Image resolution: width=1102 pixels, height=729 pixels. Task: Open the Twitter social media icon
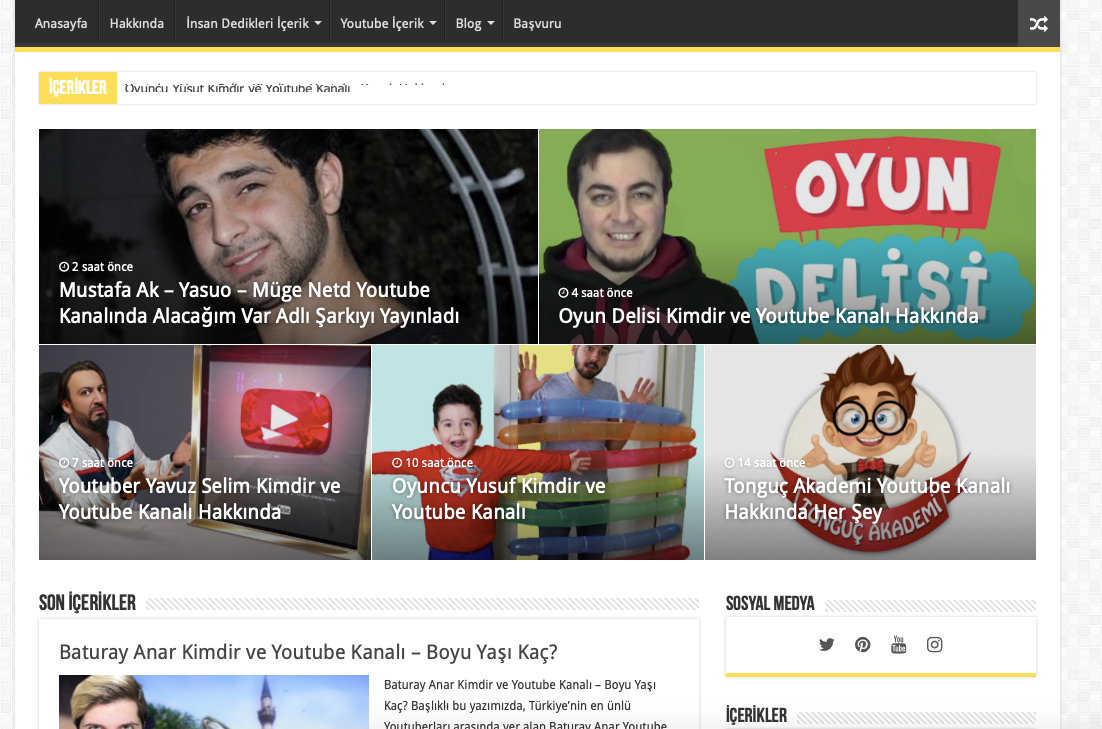pos(826,645)
